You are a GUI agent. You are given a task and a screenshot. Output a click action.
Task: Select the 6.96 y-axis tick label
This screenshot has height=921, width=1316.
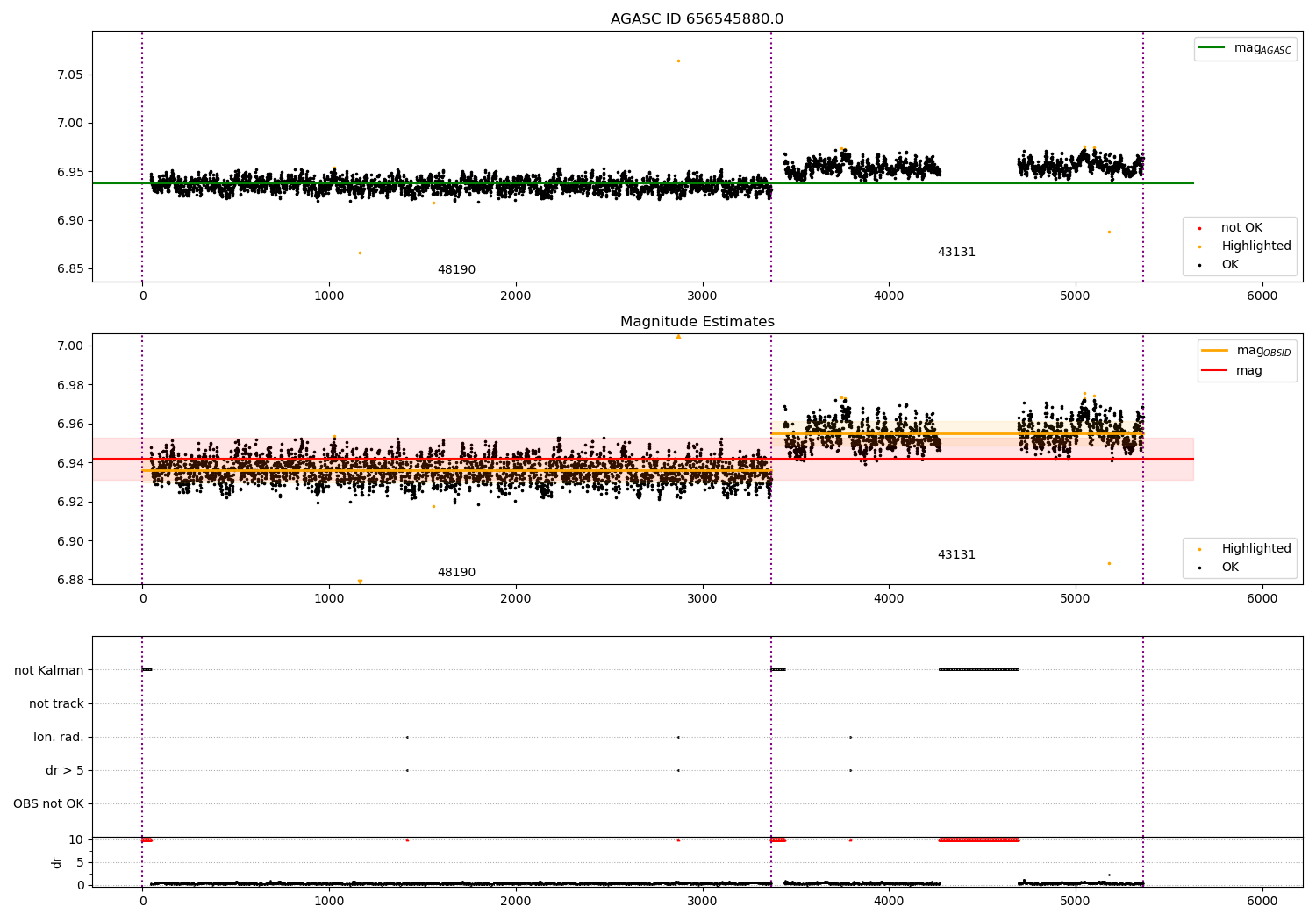coord(70,424)
